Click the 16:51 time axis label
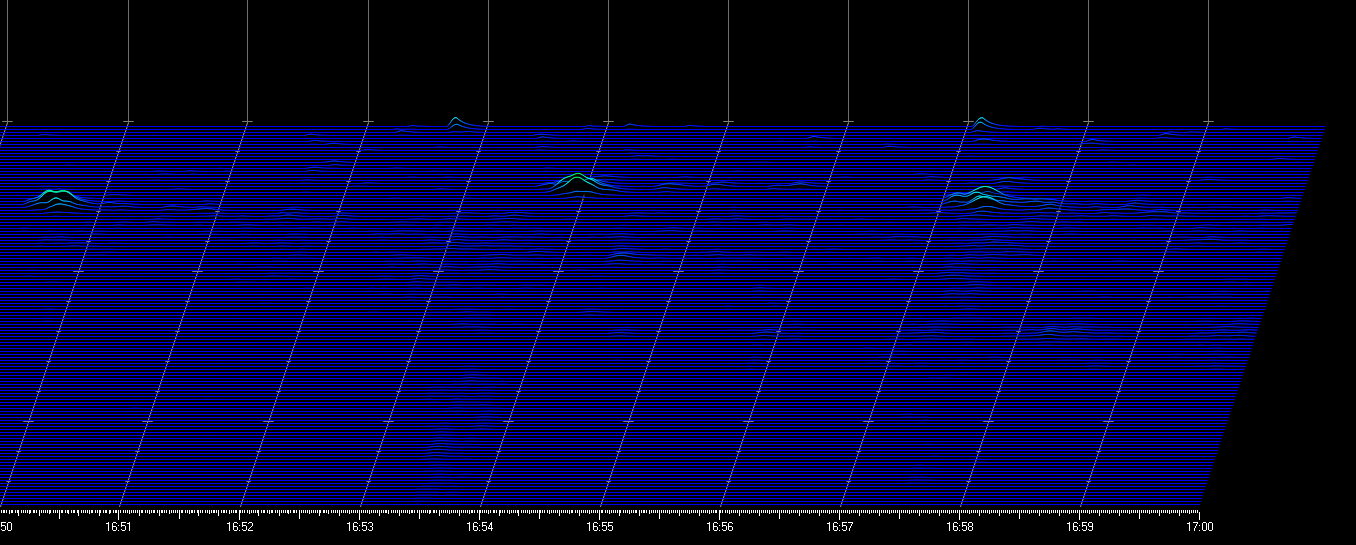This screenshot has width=1356, height=545. [x=119, y=527]
